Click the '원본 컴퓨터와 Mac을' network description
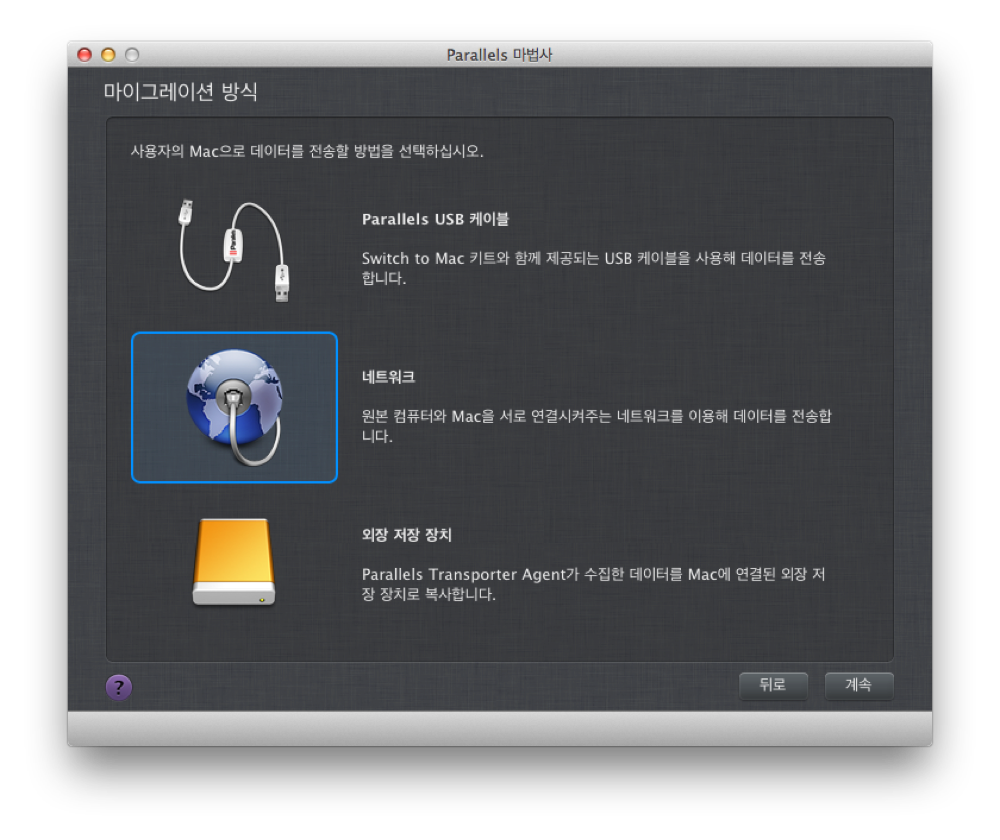 click(596, 425)
